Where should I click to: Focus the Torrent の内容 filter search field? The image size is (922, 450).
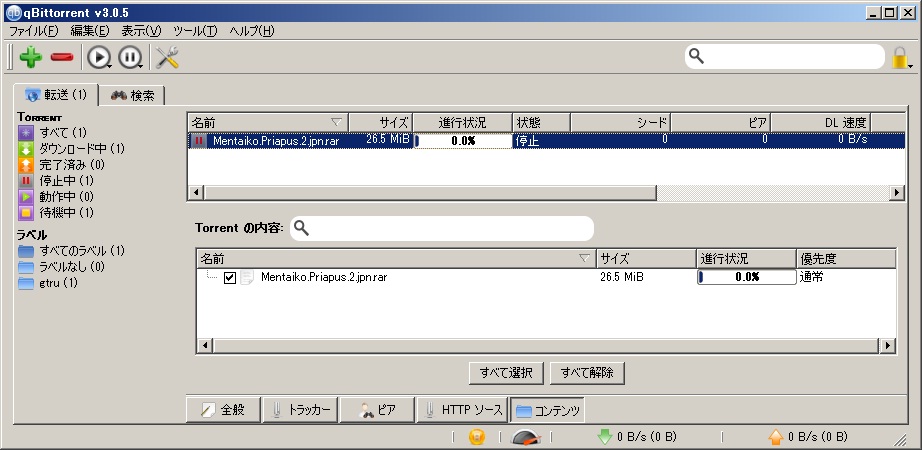pos(450,228)
